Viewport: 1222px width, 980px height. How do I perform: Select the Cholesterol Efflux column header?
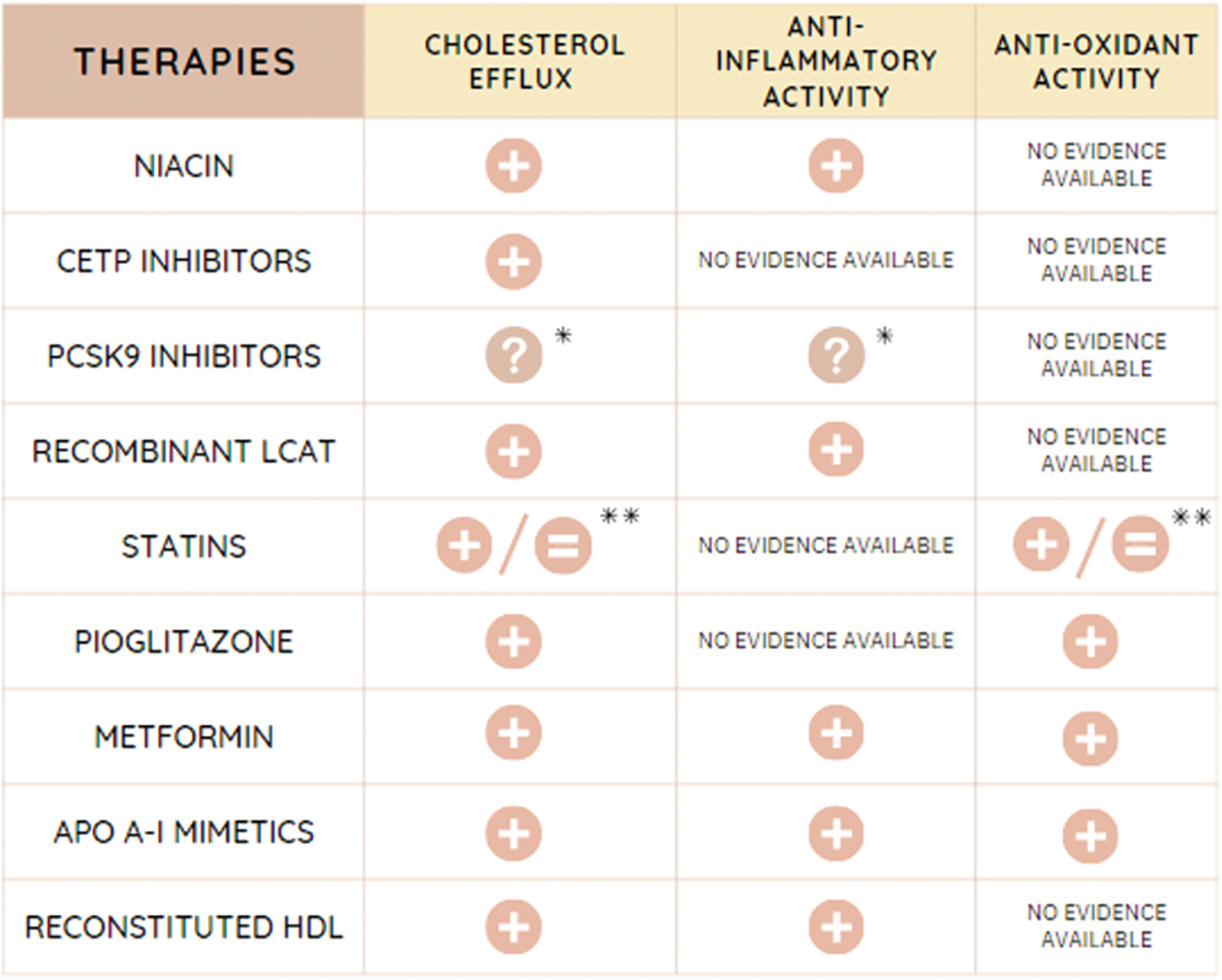point(523,62)
